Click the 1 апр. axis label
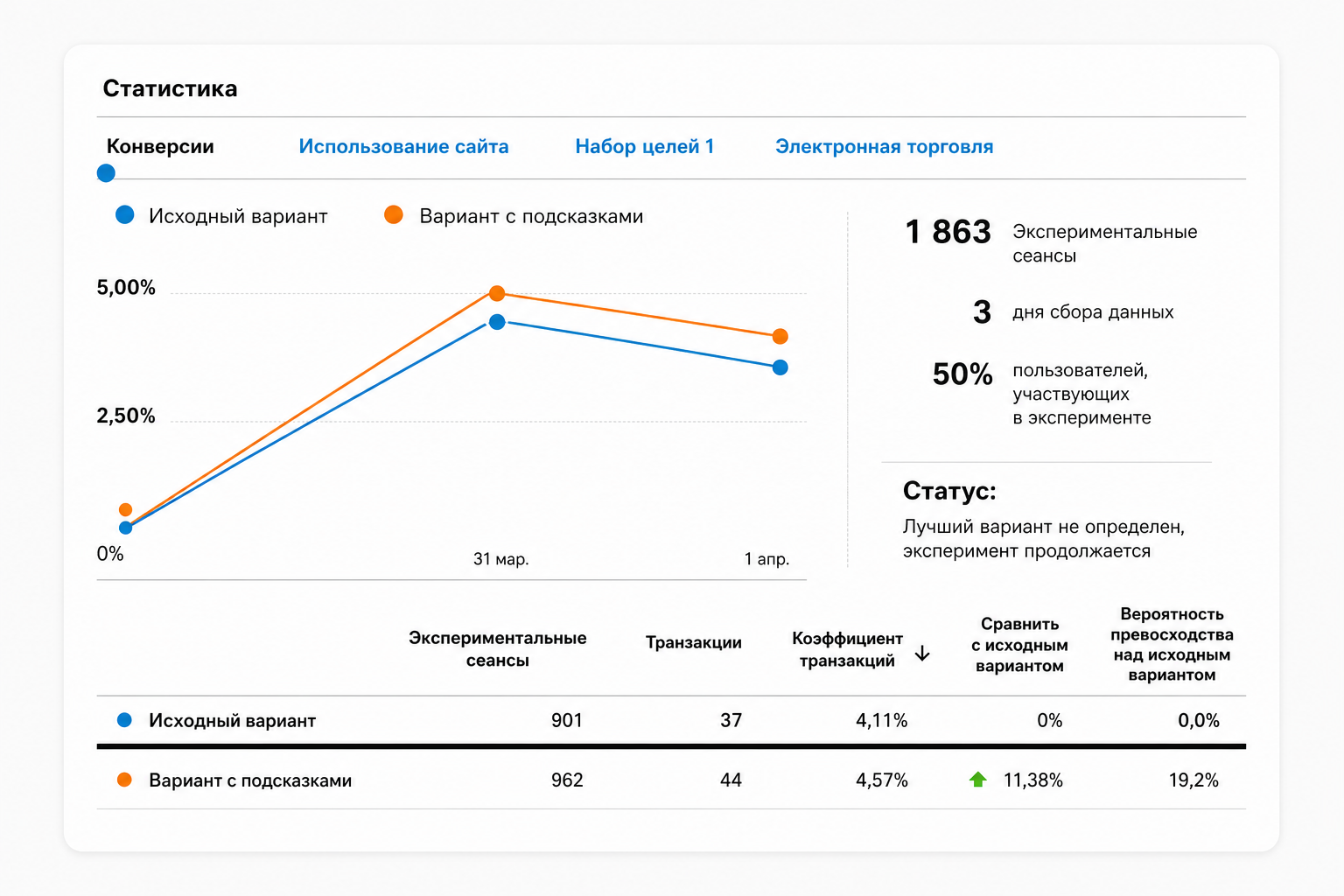This screenshot has height=896, width=1344. click(x=766, y=559)
